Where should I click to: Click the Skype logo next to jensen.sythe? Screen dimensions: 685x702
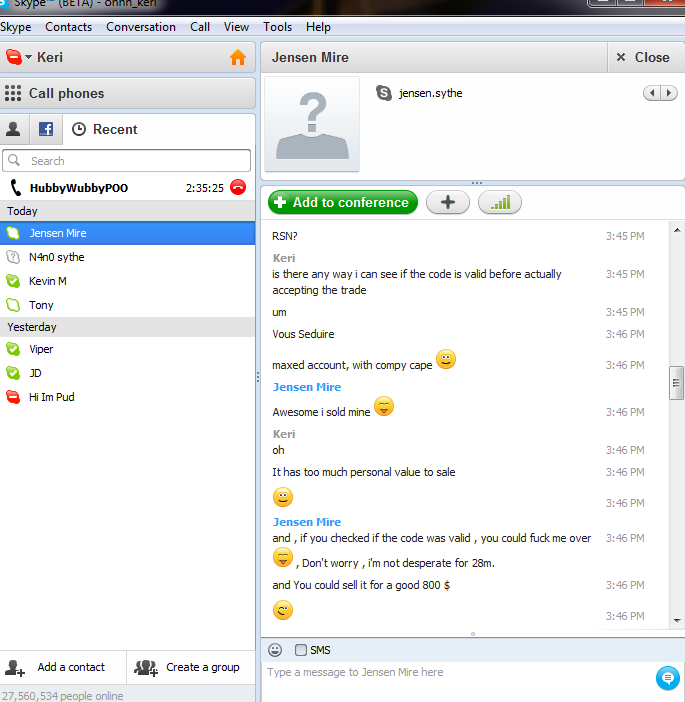click(384, 93)
